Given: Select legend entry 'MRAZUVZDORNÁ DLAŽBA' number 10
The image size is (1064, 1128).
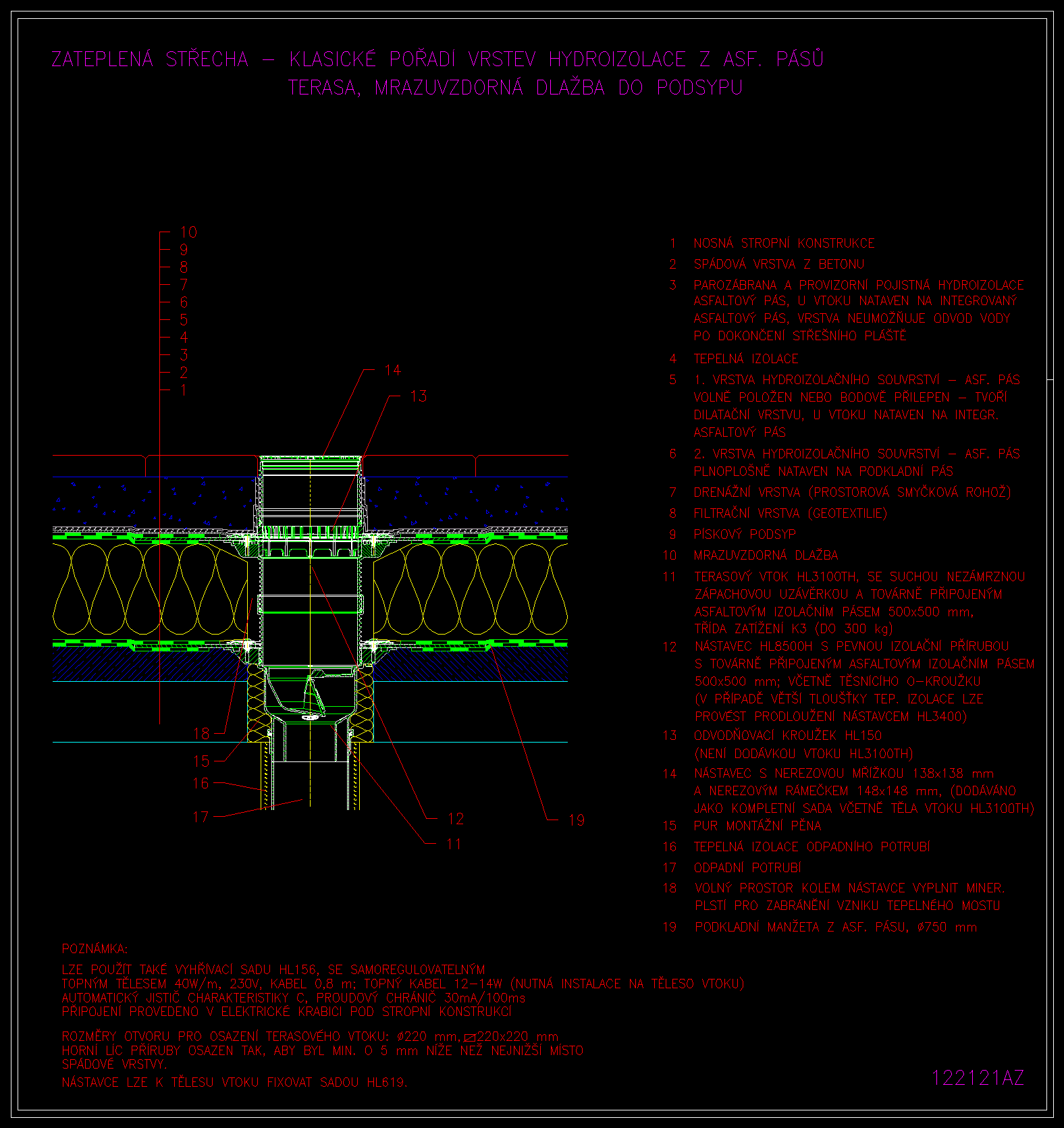Looking at the screenshot, I should [x=766, y=555].
